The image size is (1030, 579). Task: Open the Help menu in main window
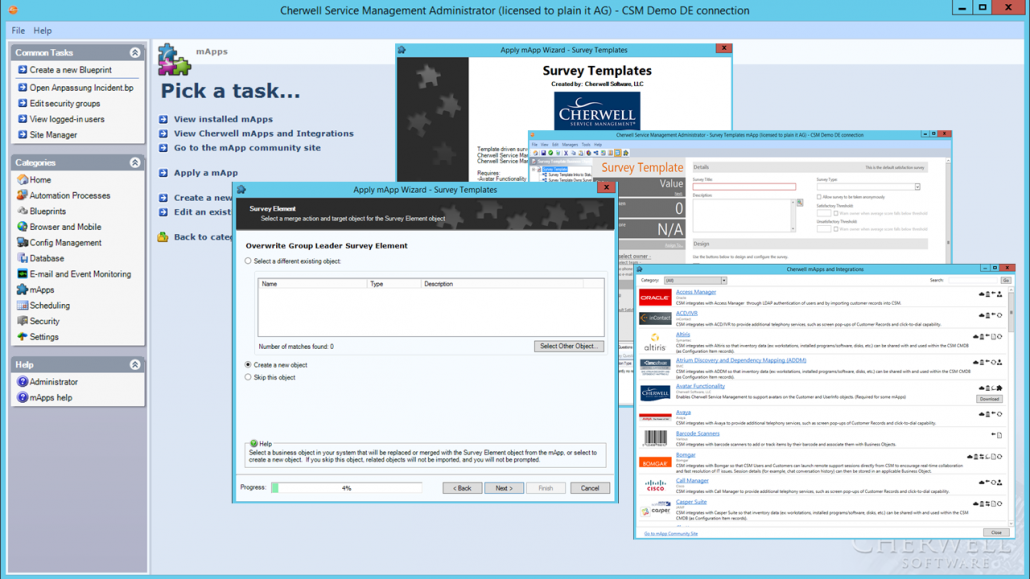point(43,31)
